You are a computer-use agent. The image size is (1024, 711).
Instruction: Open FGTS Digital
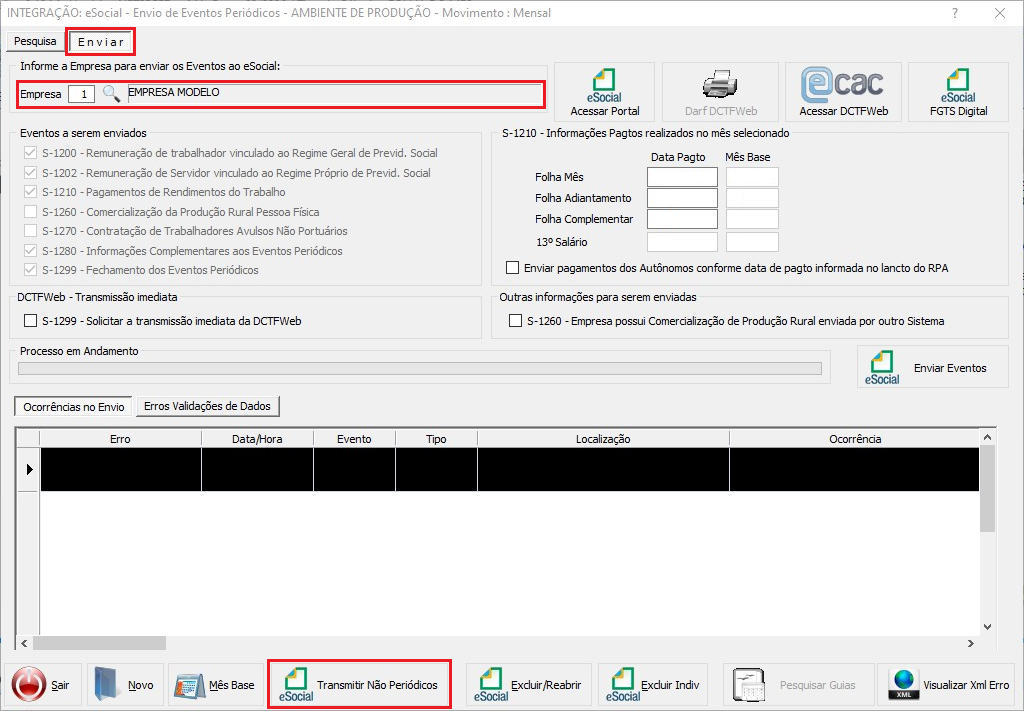click(x=958, y=92)
